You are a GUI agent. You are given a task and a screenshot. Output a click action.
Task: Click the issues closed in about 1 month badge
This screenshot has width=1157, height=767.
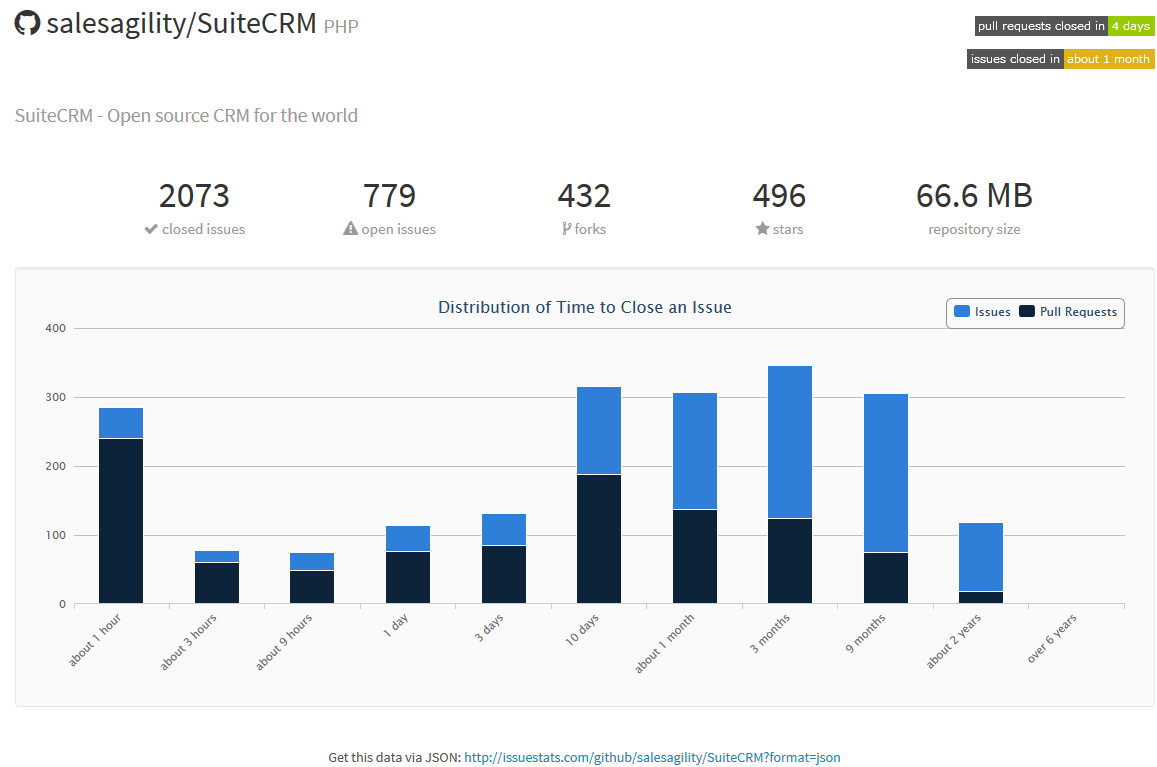(x=1060, y=59)
